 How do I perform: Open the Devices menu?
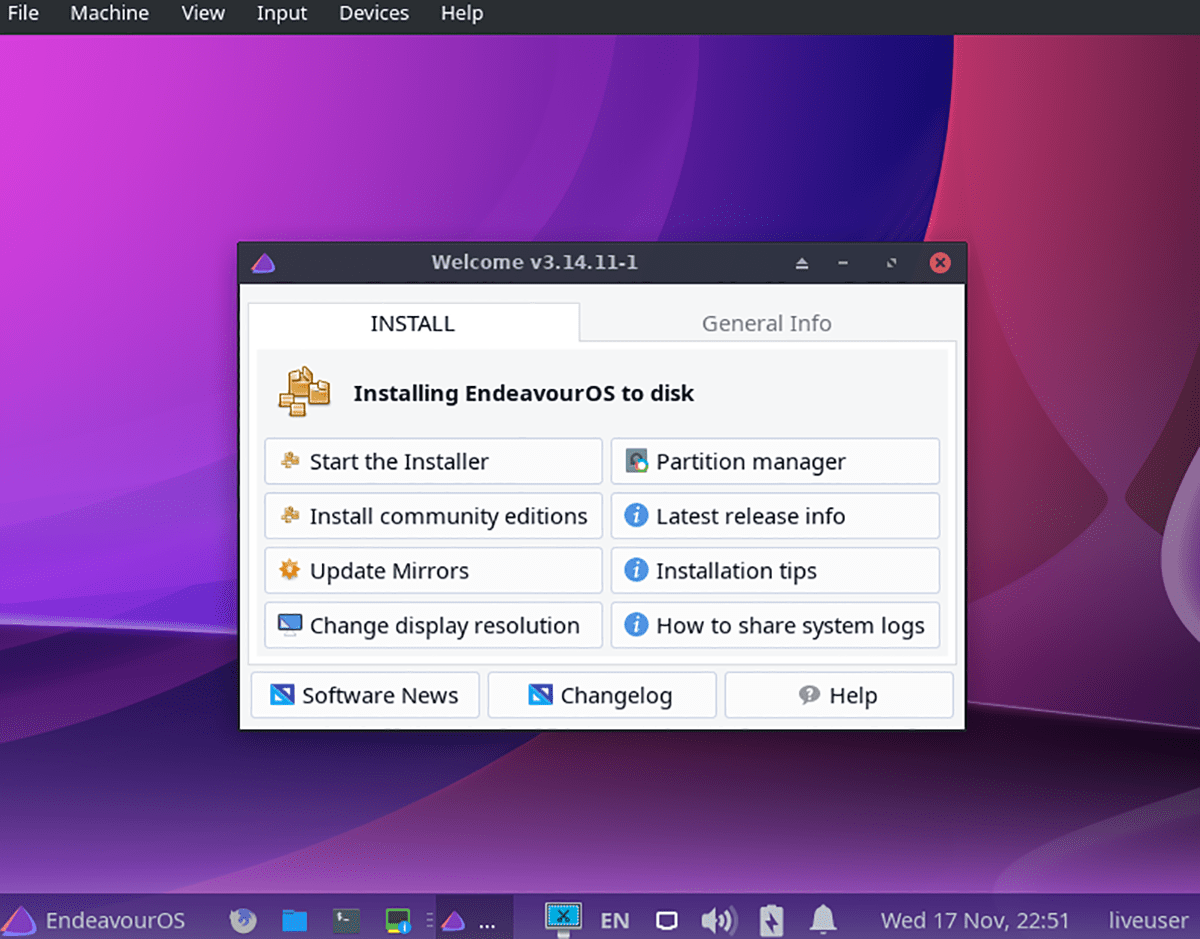pyautogui.click(x=374, y=14)
